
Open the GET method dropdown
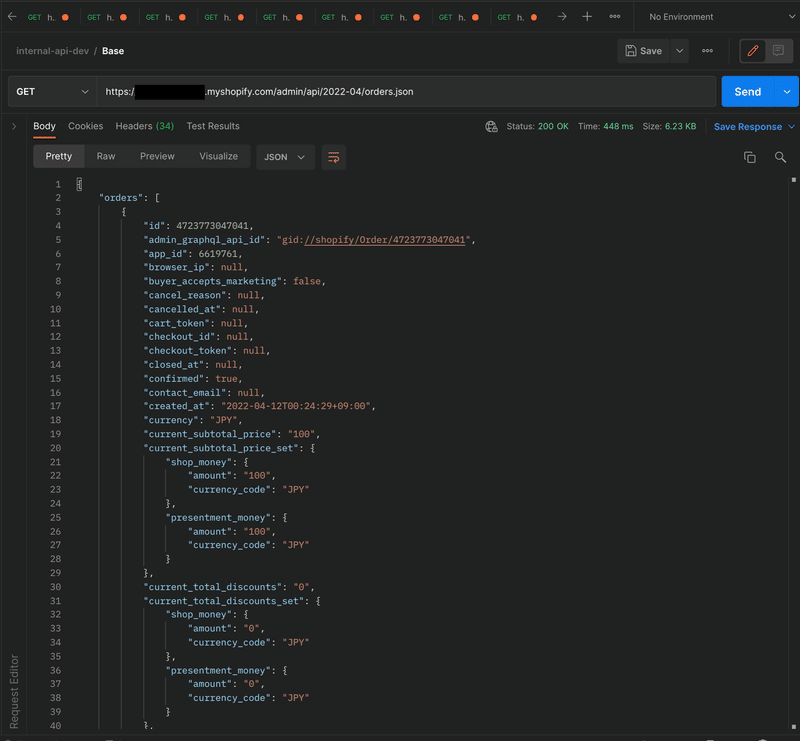tap(52, 92)
